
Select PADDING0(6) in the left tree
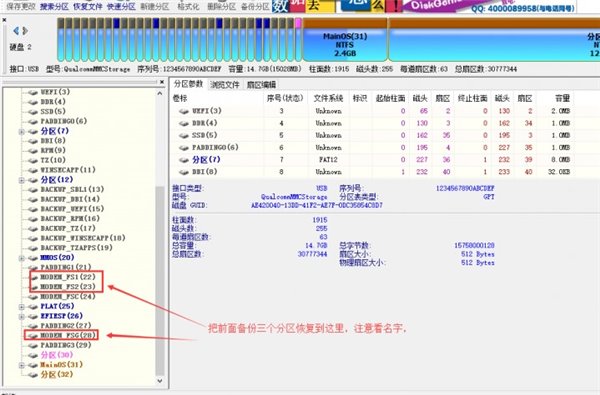point(64,121)
